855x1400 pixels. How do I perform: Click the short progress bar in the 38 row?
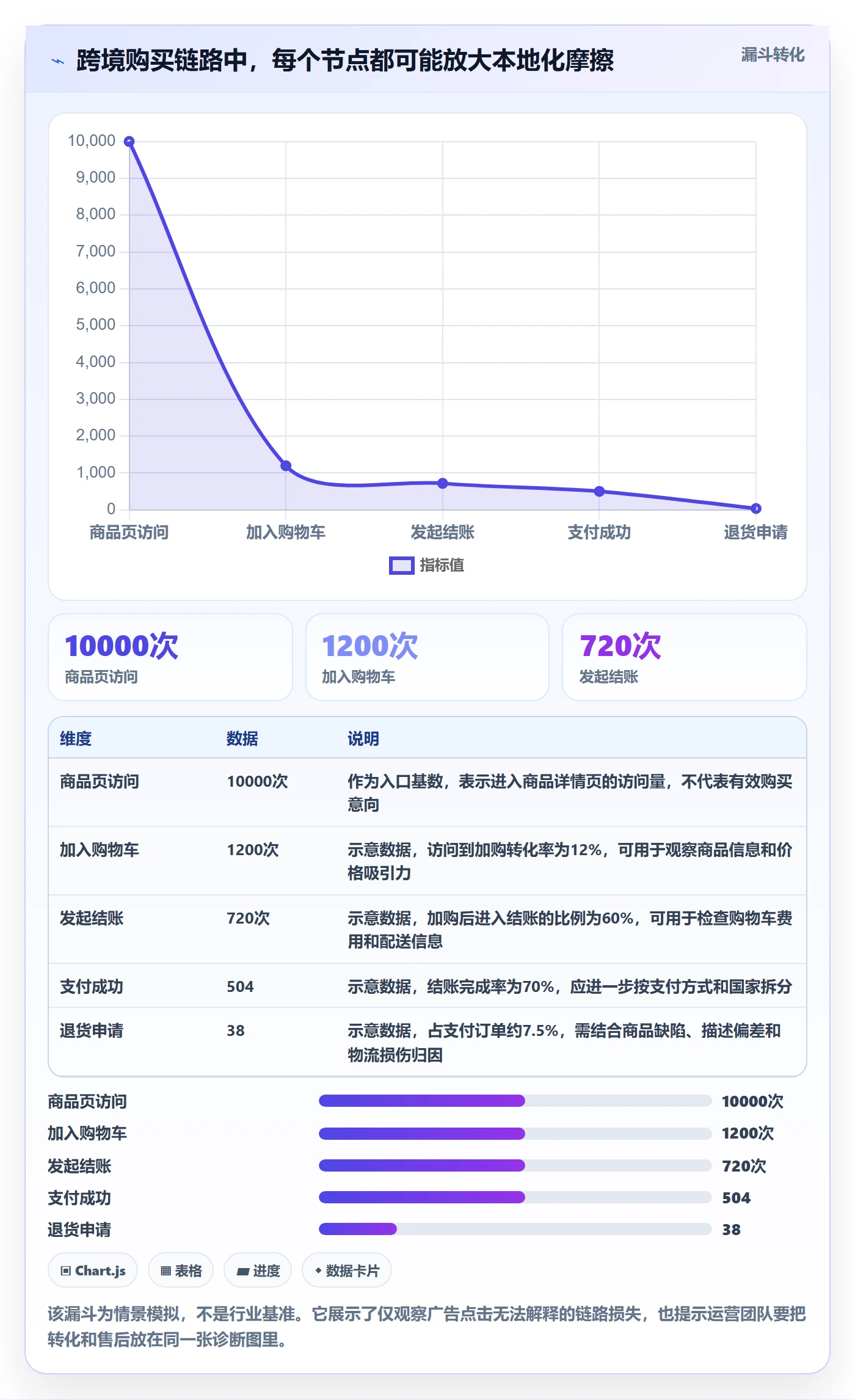pos(515,1229)
